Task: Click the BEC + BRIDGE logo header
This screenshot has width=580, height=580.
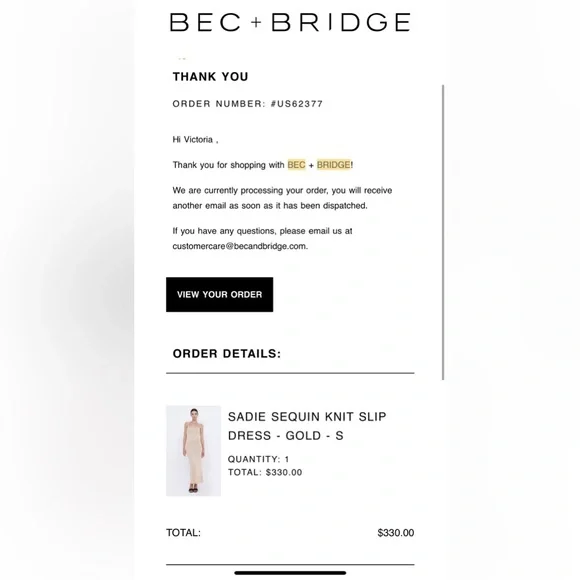Action: coord(290,22)
